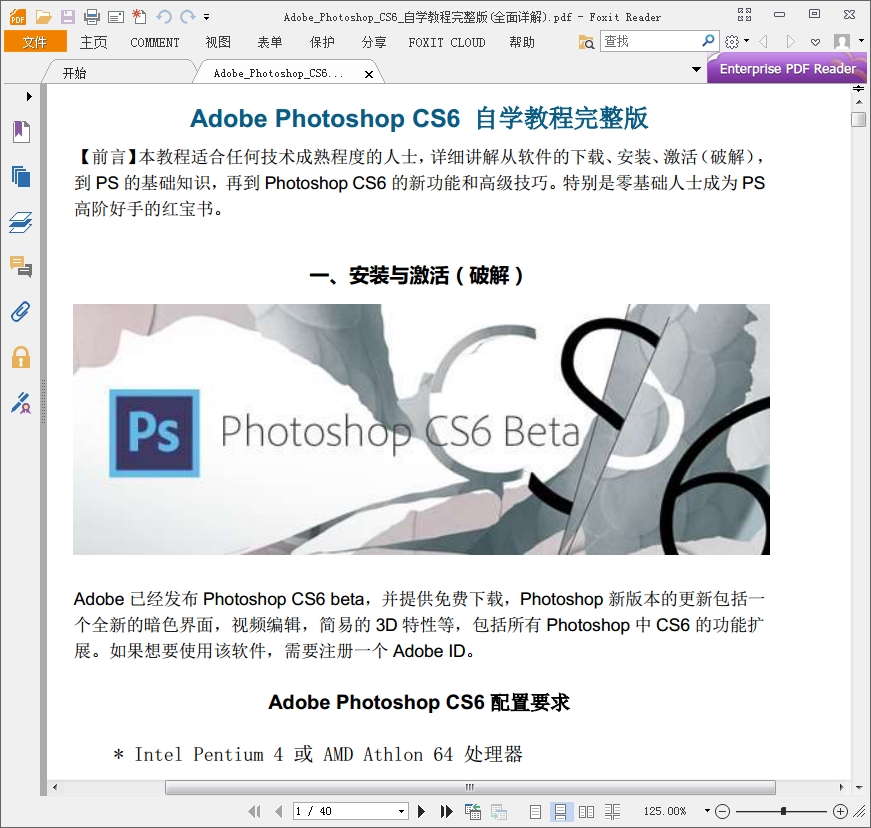Open the 文件 menu

tap(35, 42)
